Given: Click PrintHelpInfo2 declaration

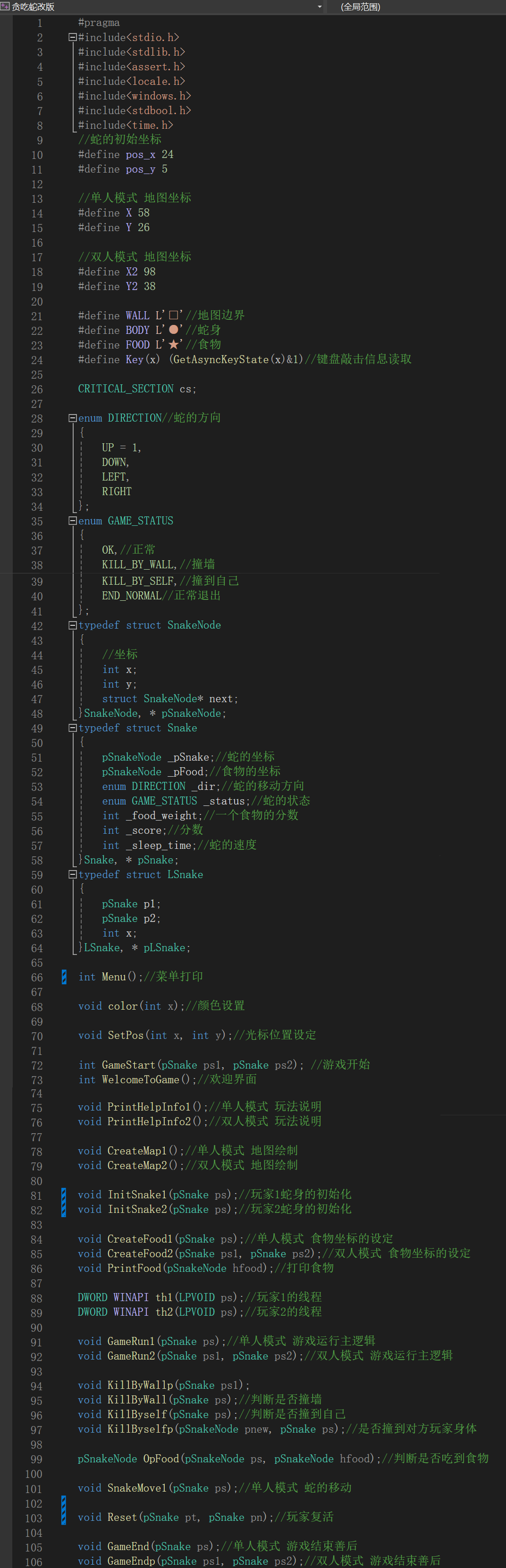Looking at the screenshot, I should click(143, 1121).
